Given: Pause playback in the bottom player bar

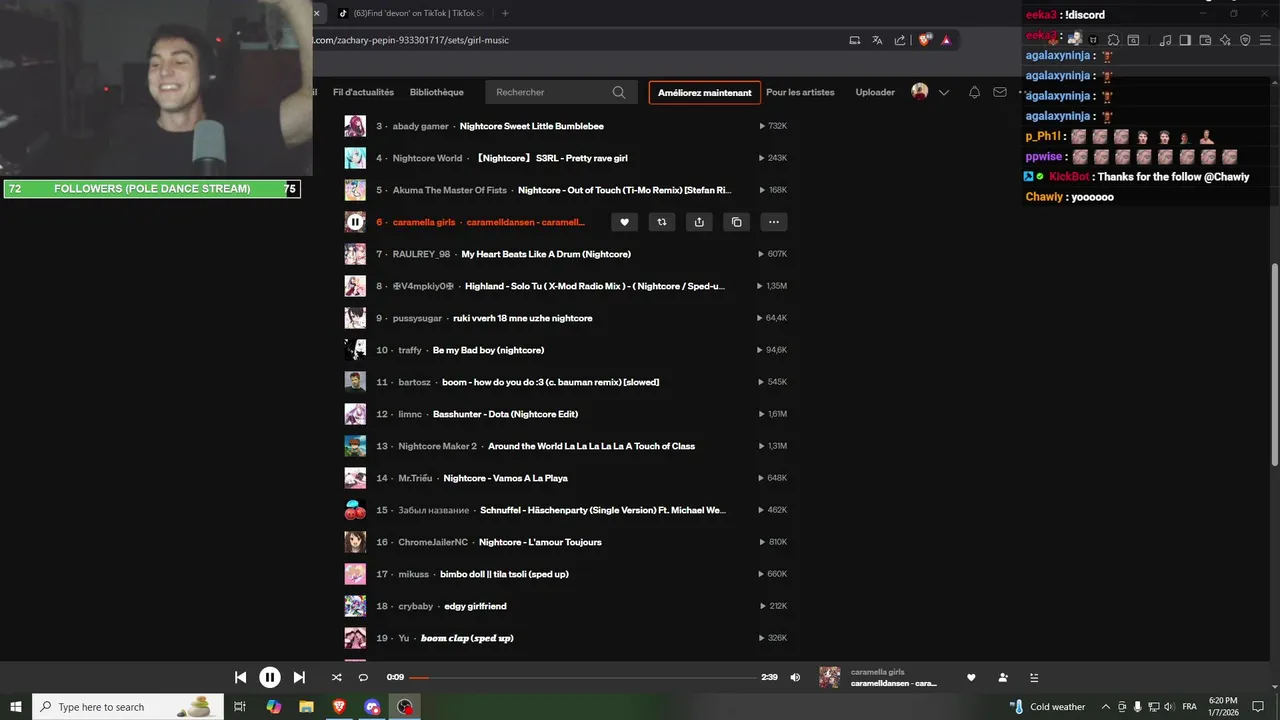Looking at the screenshot, I should 269,677.
